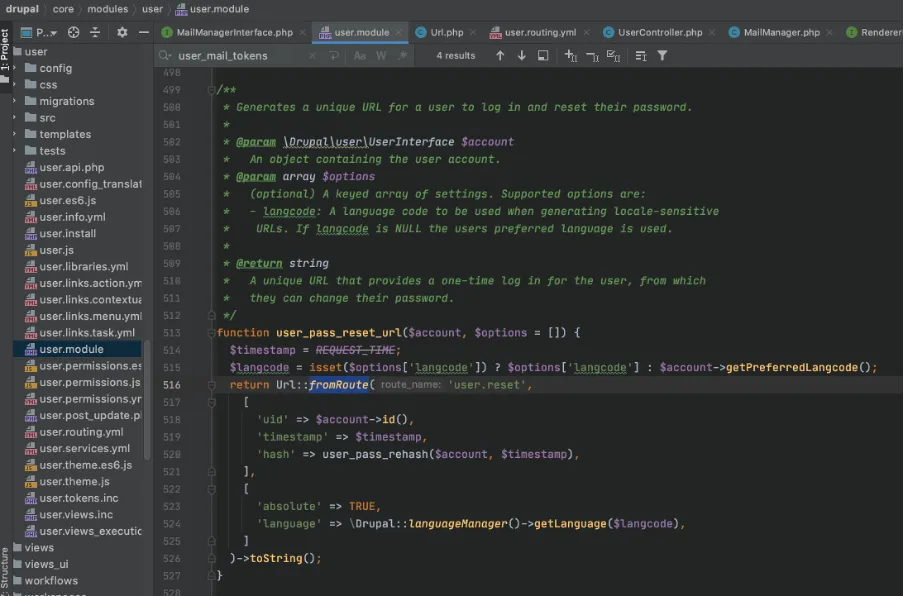Switch to MailManager.php tab

[781, 33]
